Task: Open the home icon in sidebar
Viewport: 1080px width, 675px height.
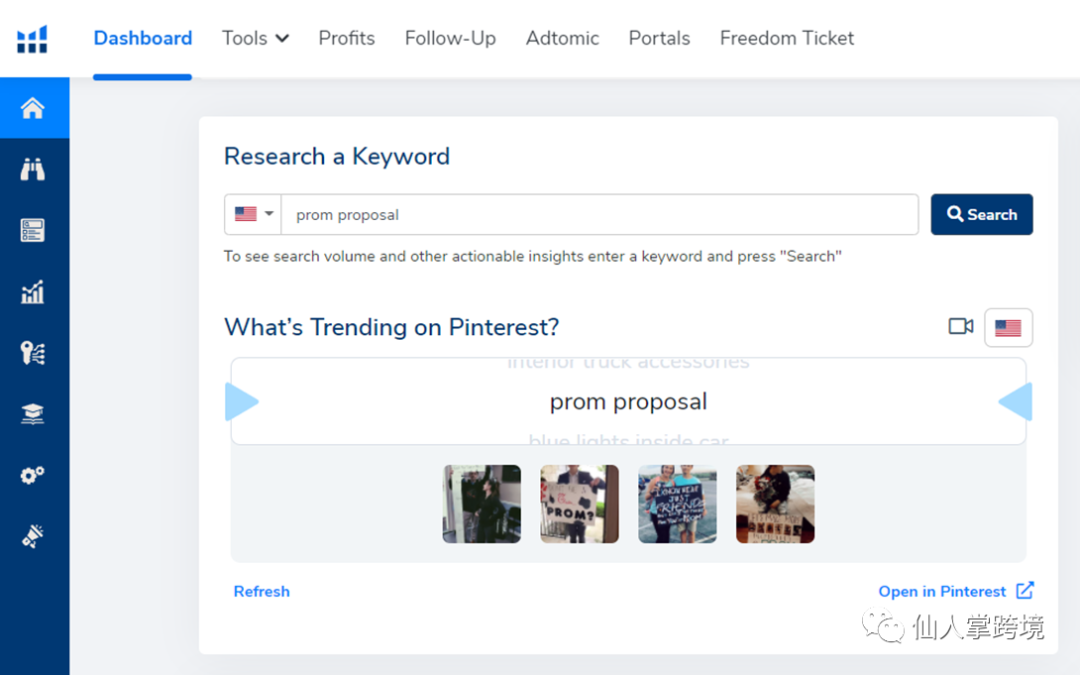Action: pos(33,108)
